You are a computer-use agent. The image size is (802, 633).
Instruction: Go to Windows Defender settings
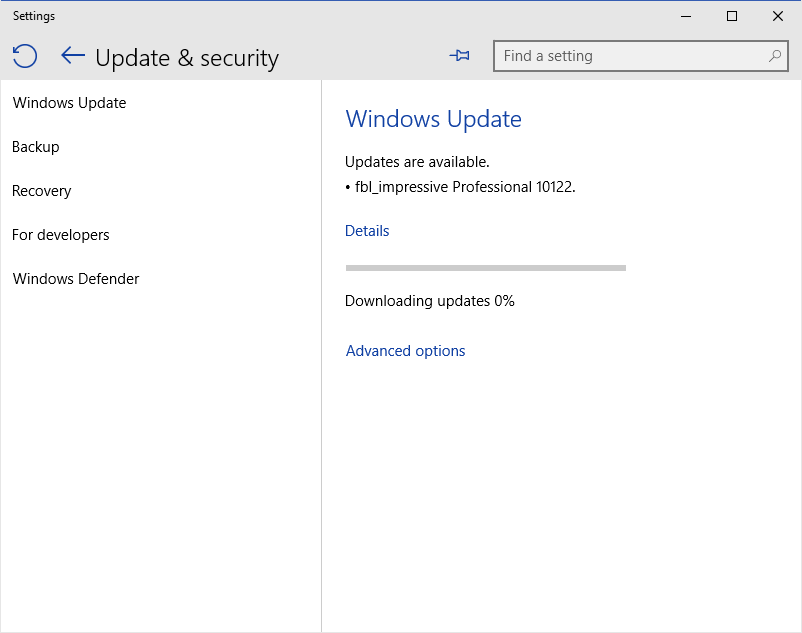click(76, 279)
